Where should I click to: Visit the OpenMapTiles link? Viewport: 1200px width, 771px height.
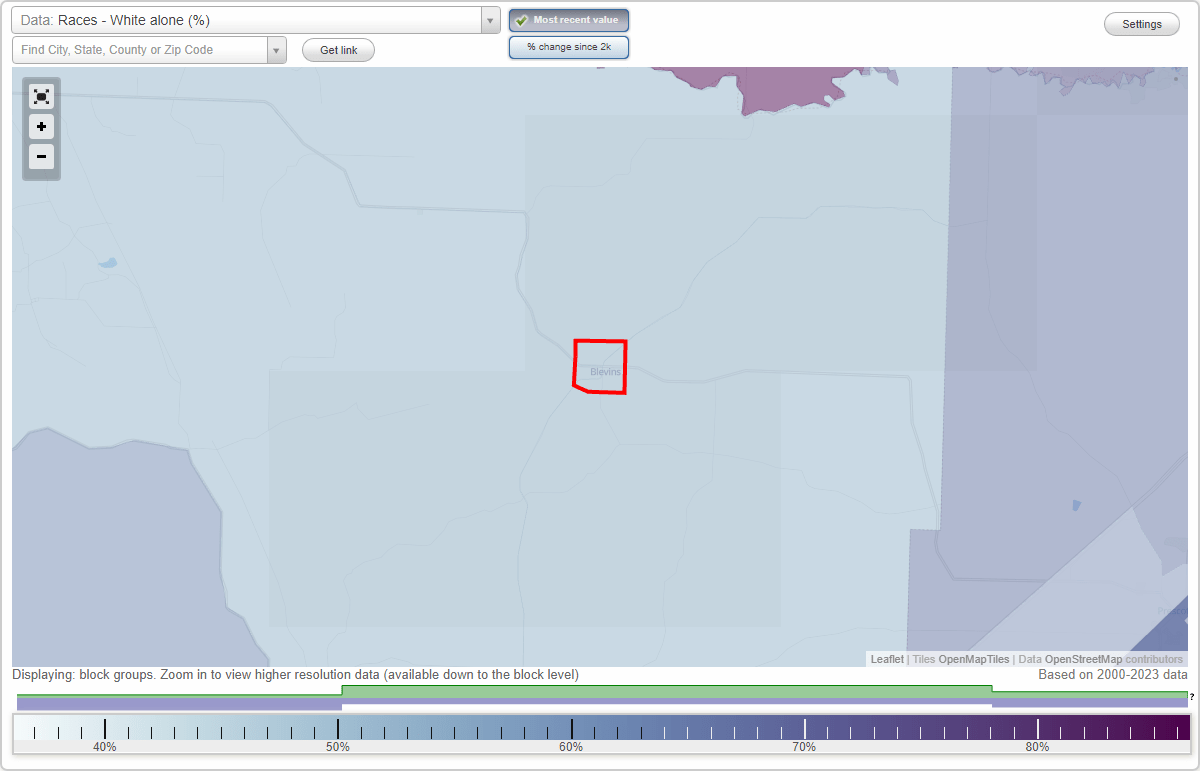[973, 659]
